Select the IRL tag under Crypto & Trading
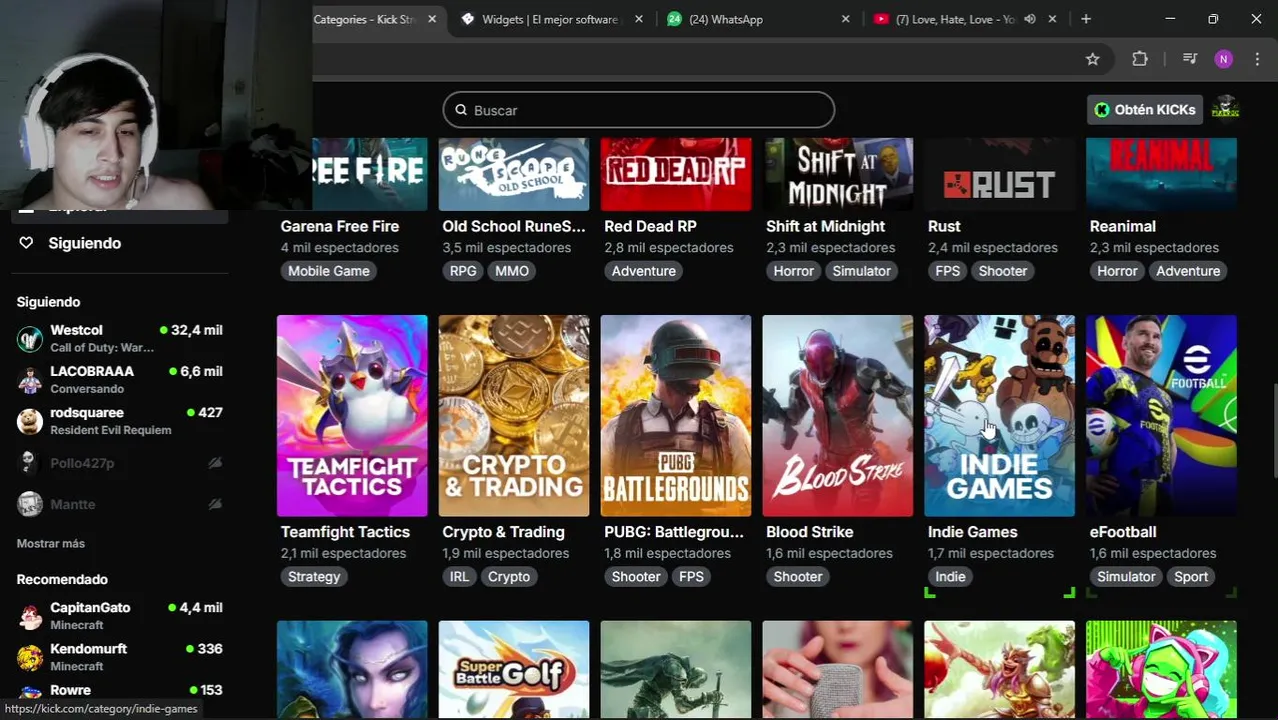This screenshot has width=1278, height=720. click(459, 577)
